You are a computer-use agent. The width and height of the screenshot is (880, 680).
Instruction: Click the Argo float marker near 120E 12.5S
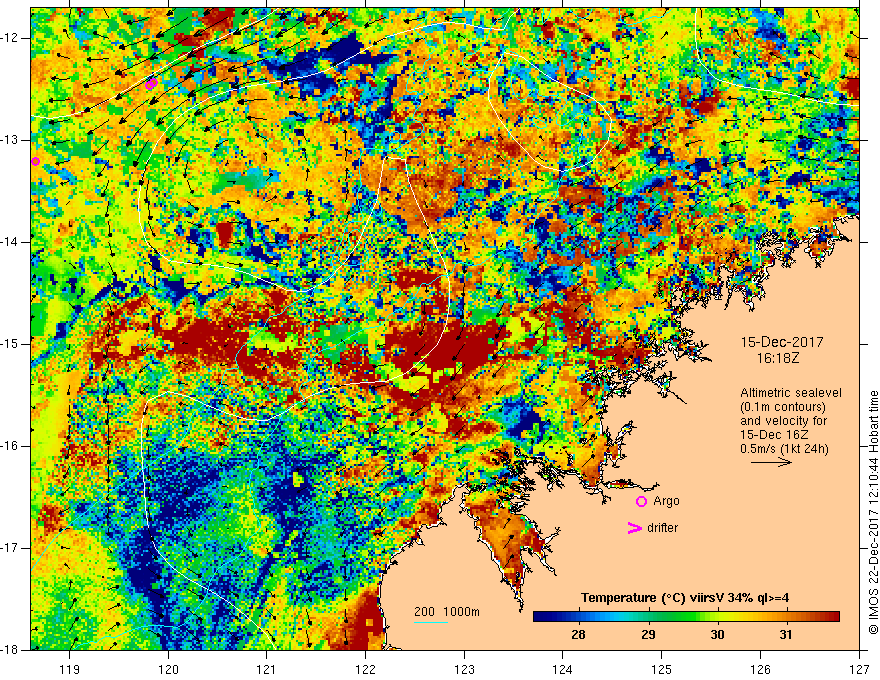click(151, 84)
